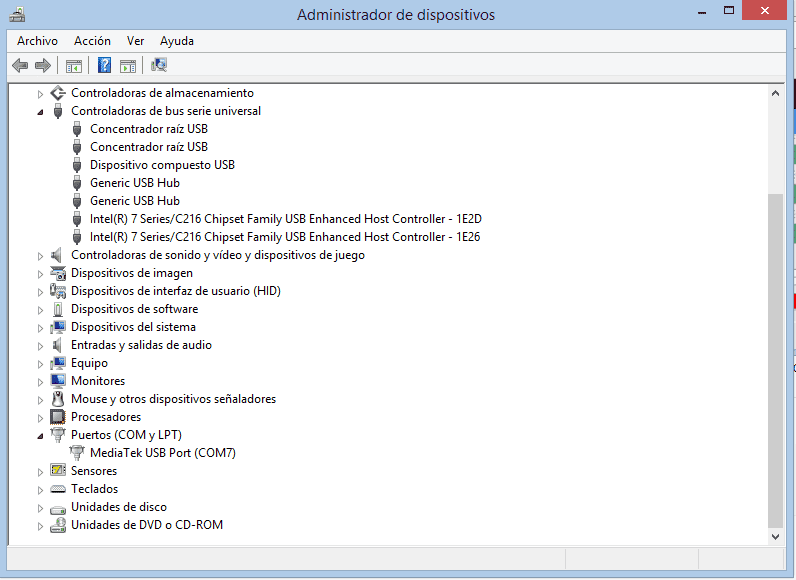Image resolution: width=796 pixels, height=580 pixels.
Task: Collapse Puertos (COM y LPT) node
Action: (x=40, y=436)
